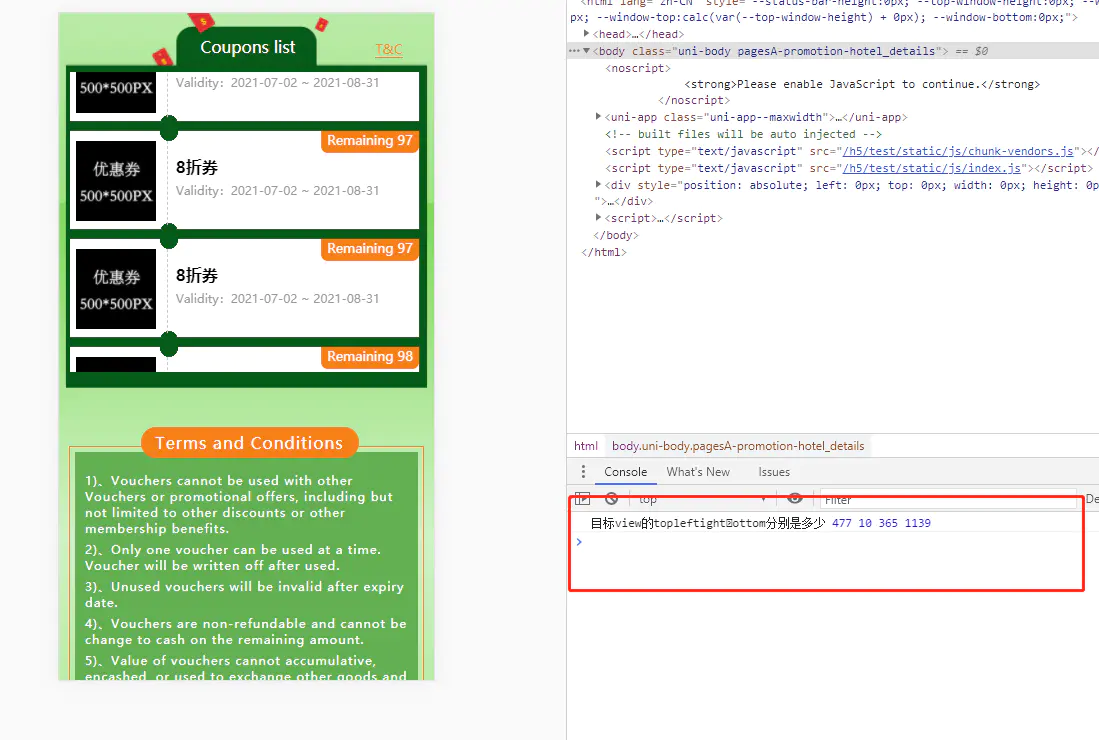
Task: Click the Remaining 98 badge
Action: coord(369,357)
